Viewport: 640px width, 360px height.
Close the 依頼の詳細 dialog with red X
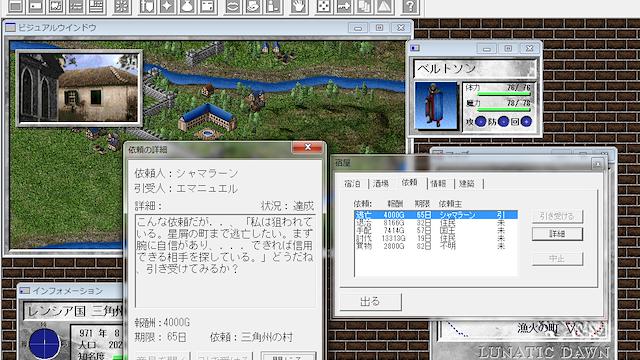[x=308, y=147]
